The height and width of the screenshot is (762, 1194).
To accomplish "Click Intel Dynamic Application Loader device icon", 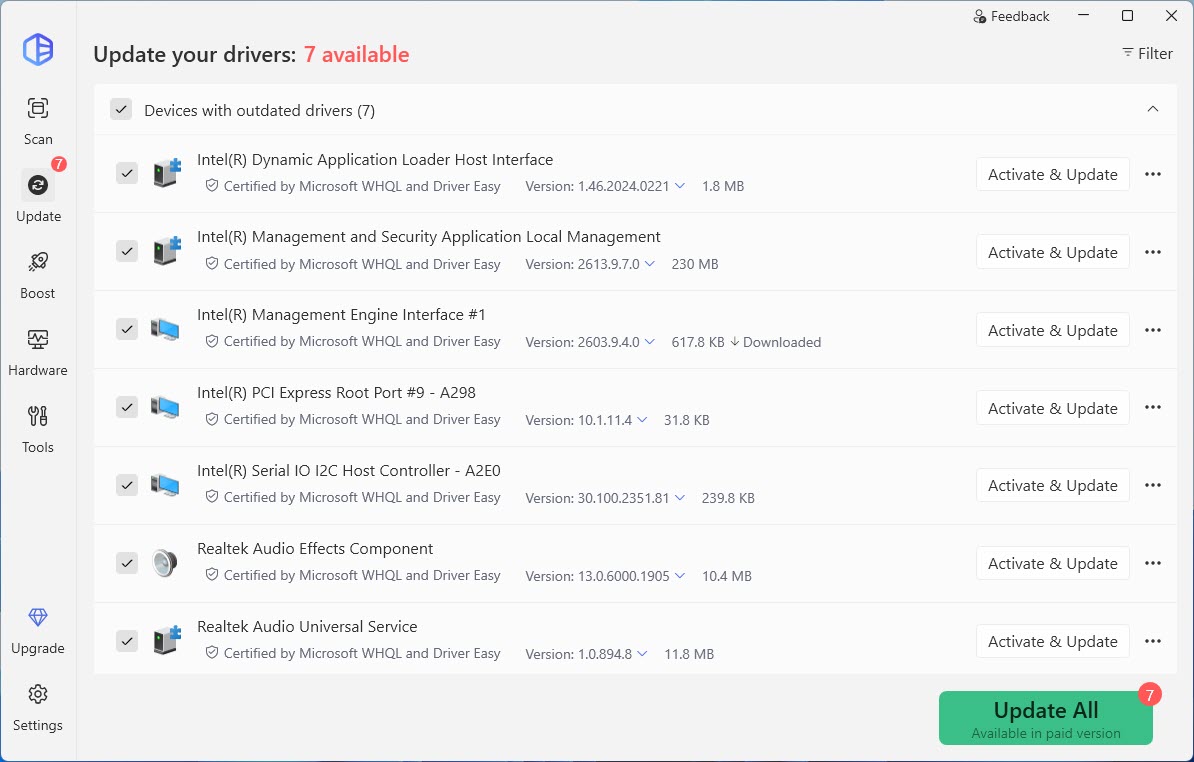I will (166, 173).
